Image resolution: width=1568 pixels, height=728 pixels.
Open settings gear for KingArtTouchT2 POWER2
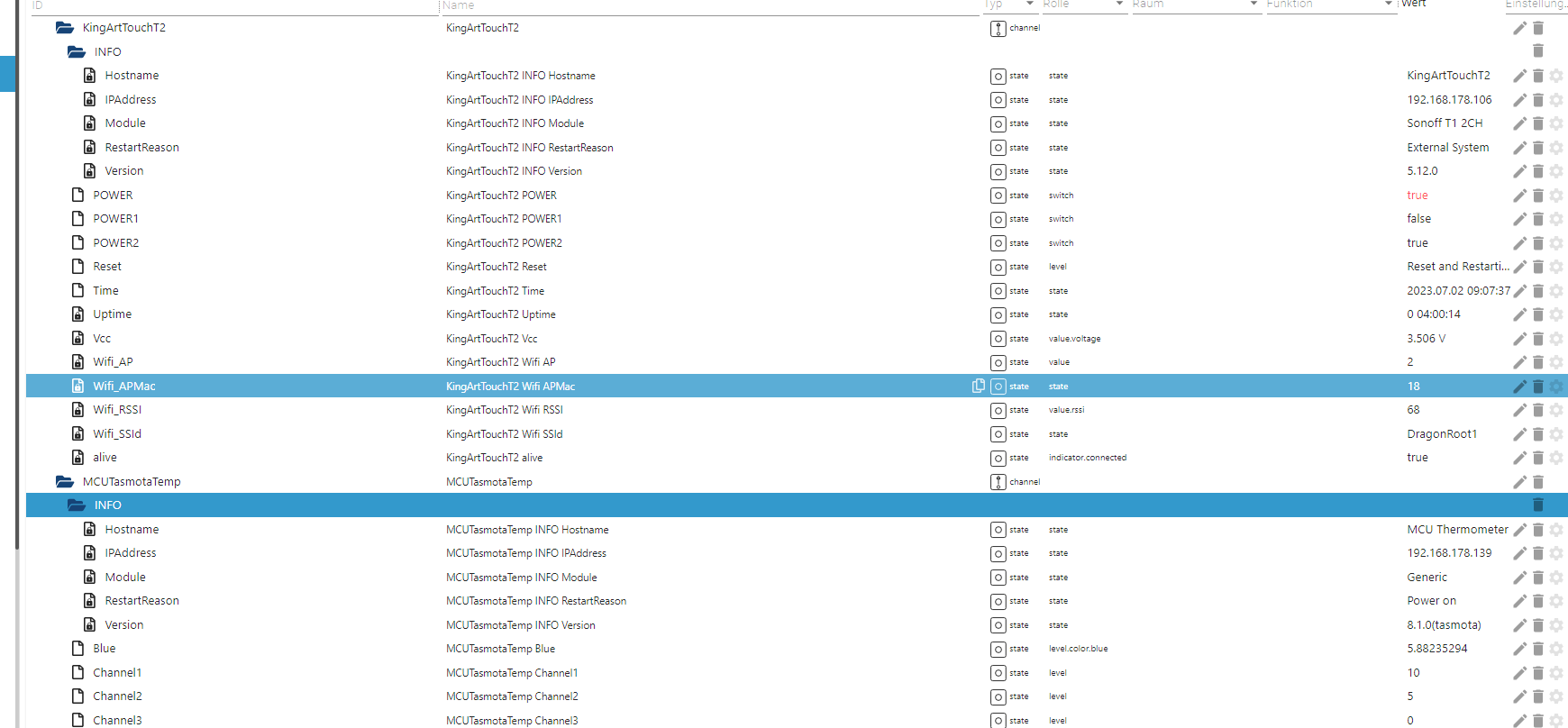(x=1556, y=243)
